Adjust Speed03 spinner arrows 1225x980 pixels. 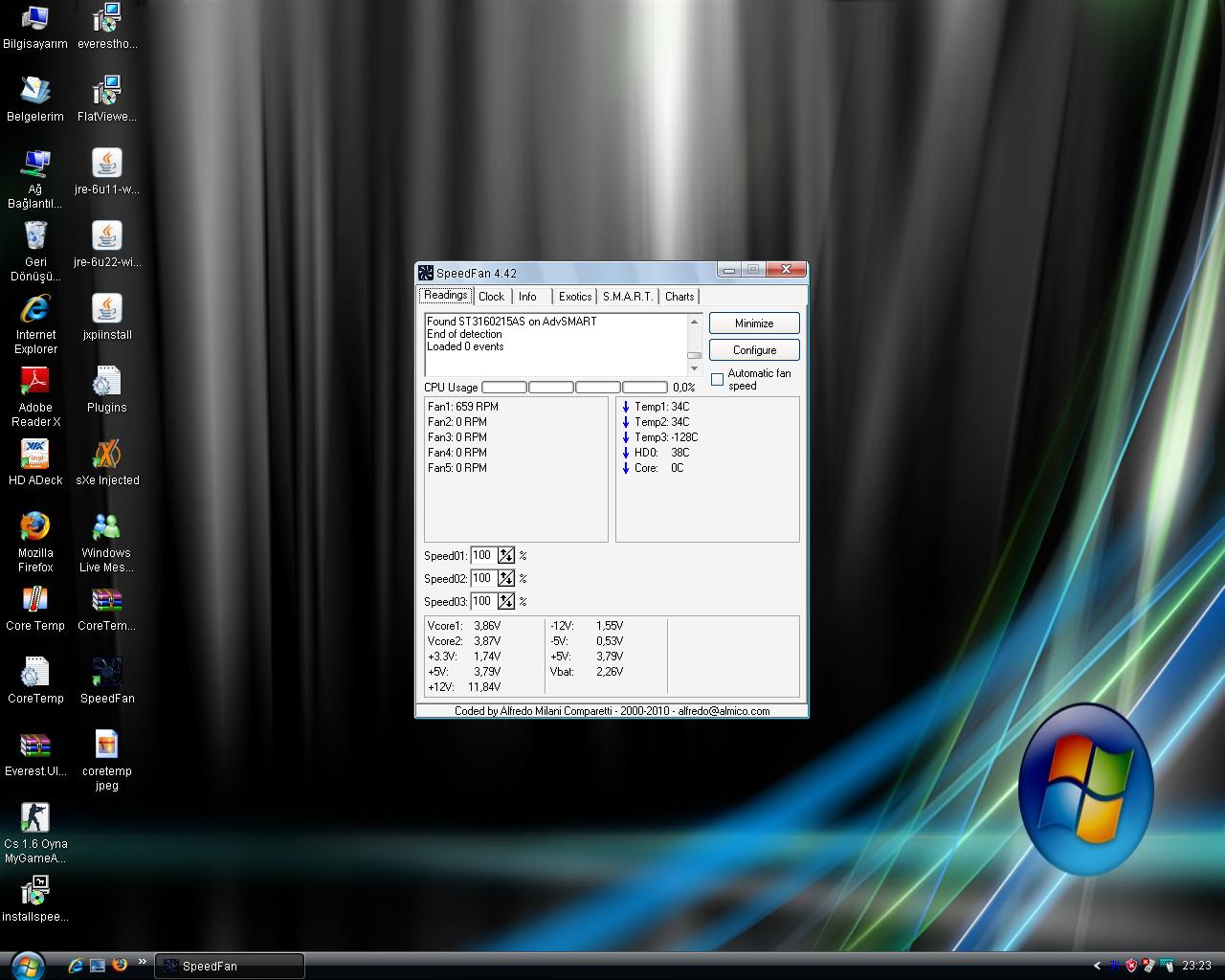506,601
